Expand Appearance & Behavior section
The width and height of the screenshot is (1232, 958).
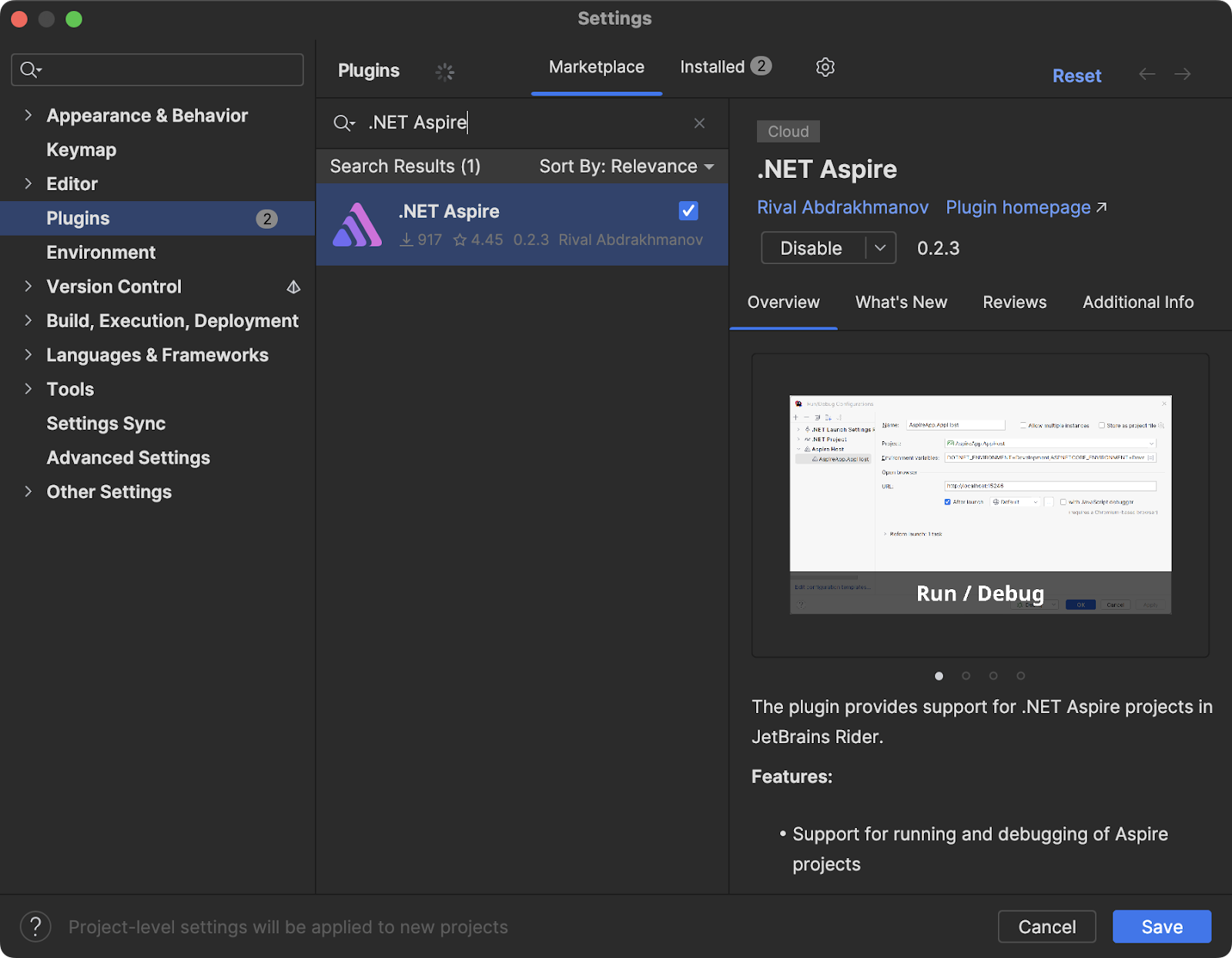(28, 116)
